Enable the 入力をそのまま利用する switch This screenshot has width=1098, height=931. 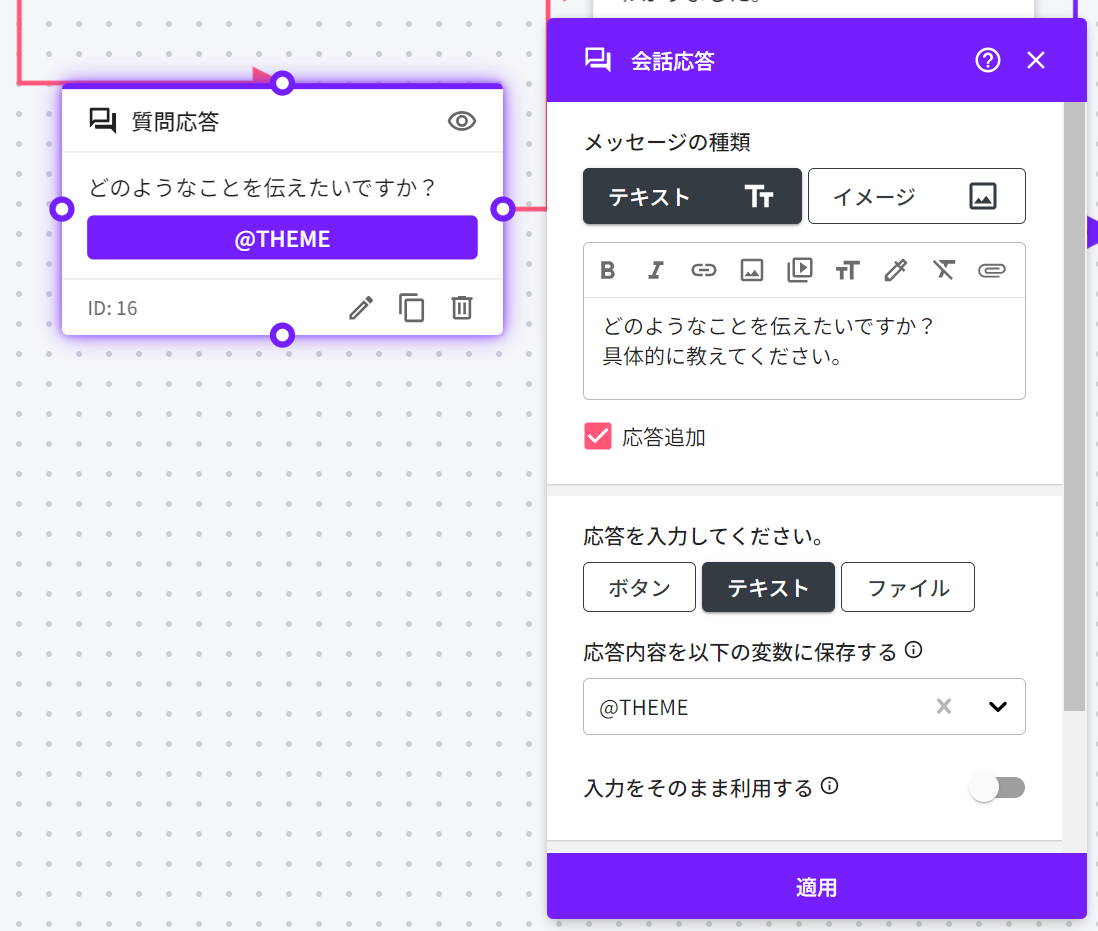[x=997, y=788]
